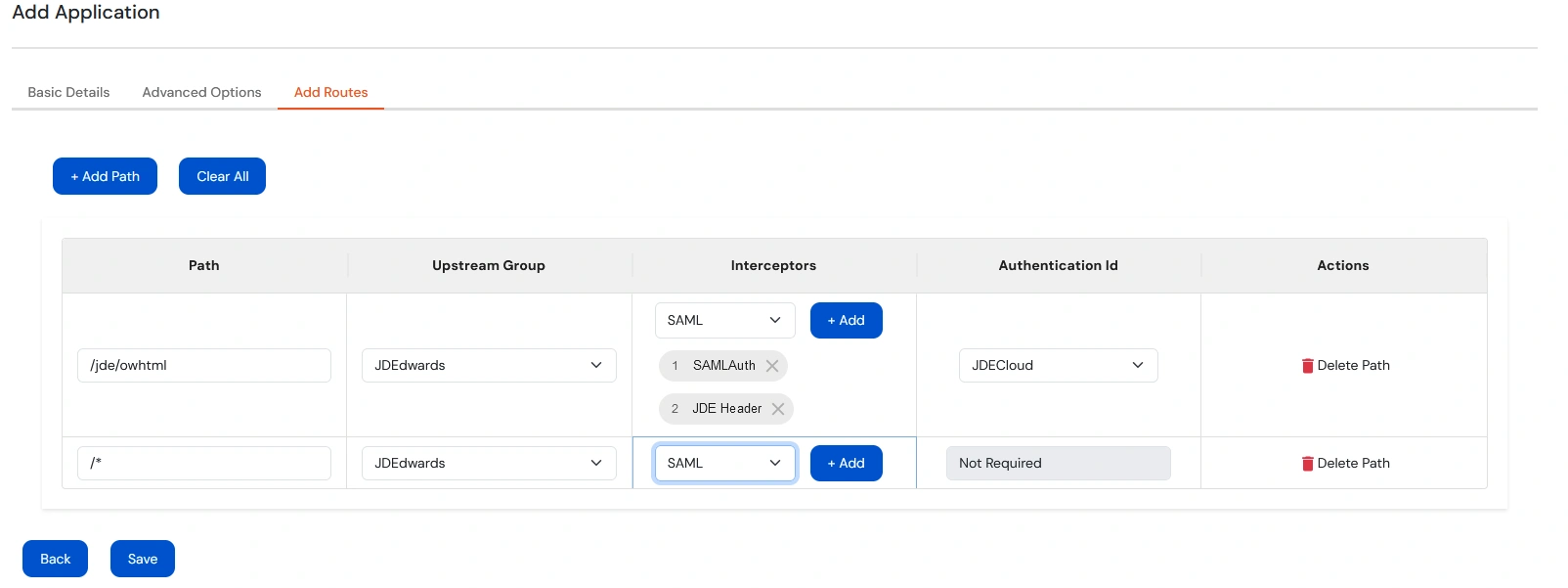
Task: Add interceptor to the /* row
Action: pos(846,464)
